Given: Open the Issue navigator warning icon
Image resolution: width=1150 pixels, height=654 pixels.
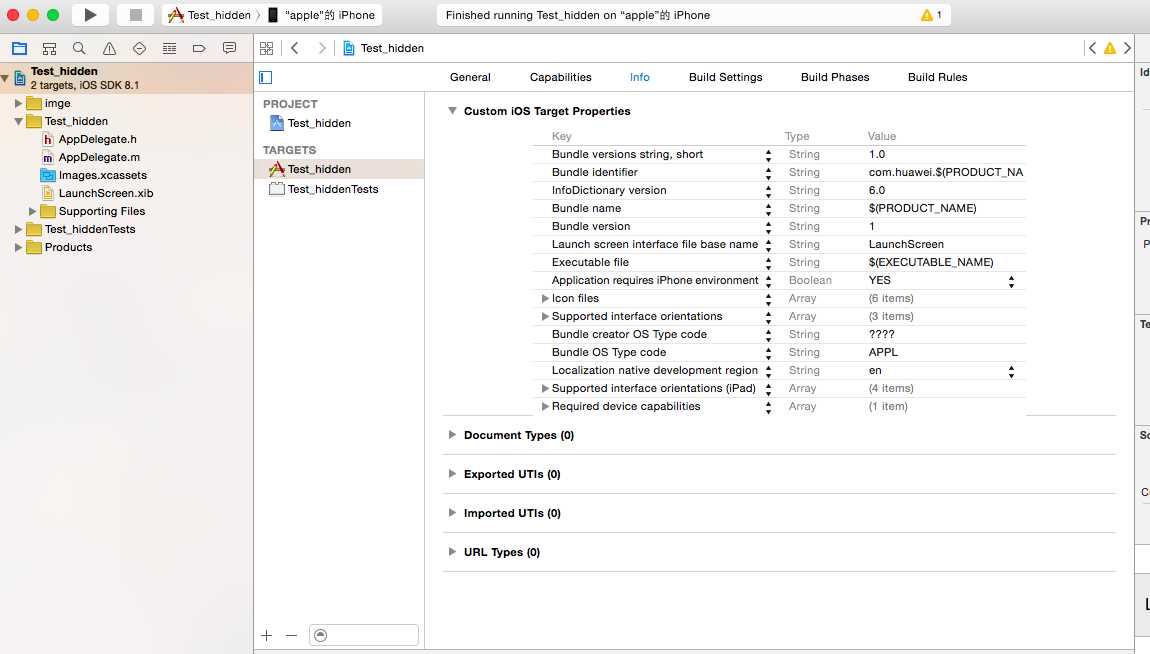Looking at the screenshot, I should point(109,48).
